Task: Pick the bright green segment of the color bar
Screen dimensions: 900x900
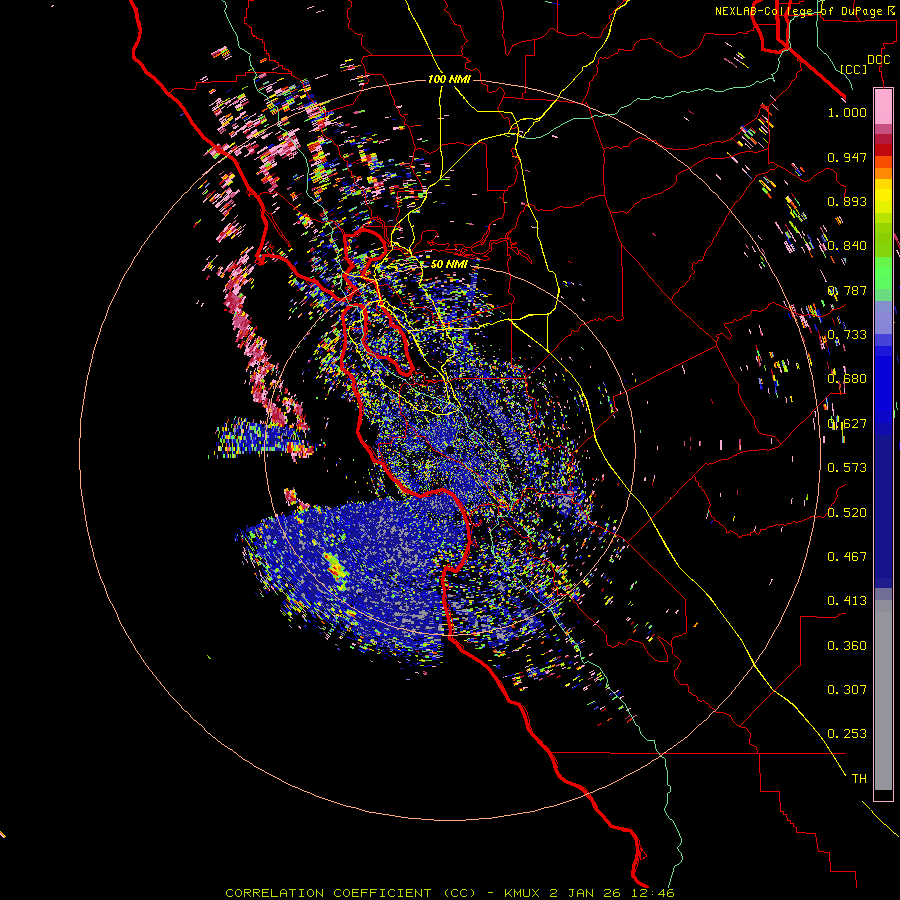Action: (x=883, y=273)
